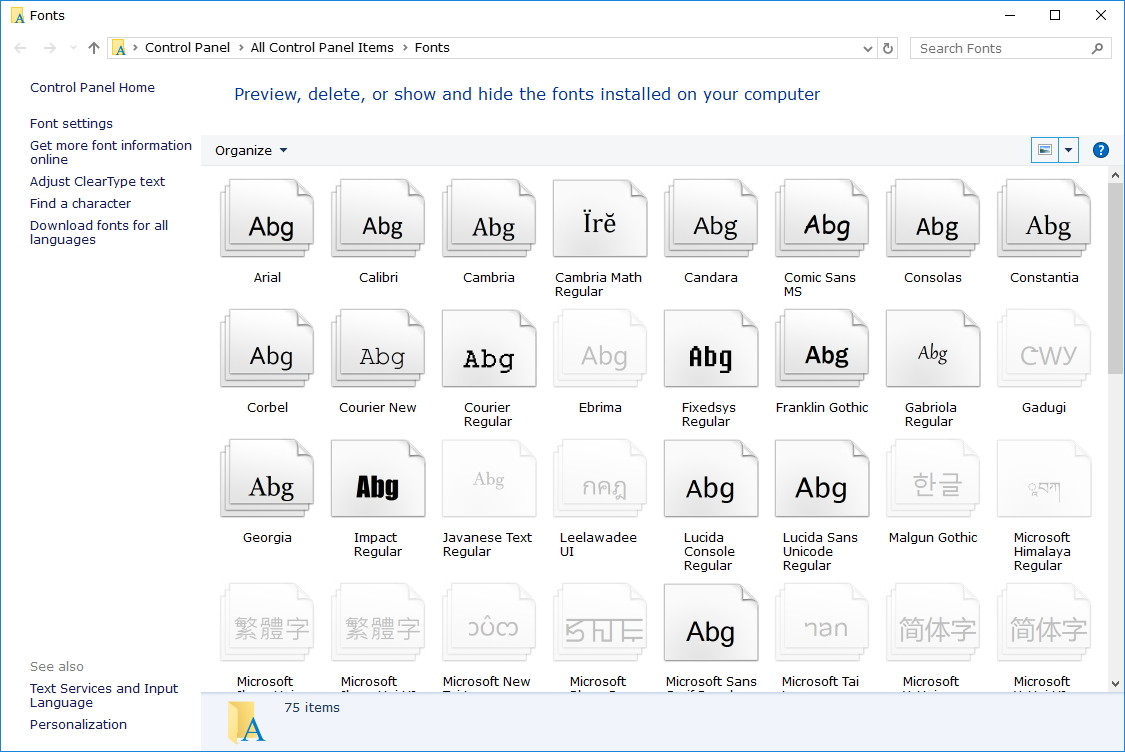
Task: Open Personalization under See also
Action: pyautogui.click(x=78, y=724)
